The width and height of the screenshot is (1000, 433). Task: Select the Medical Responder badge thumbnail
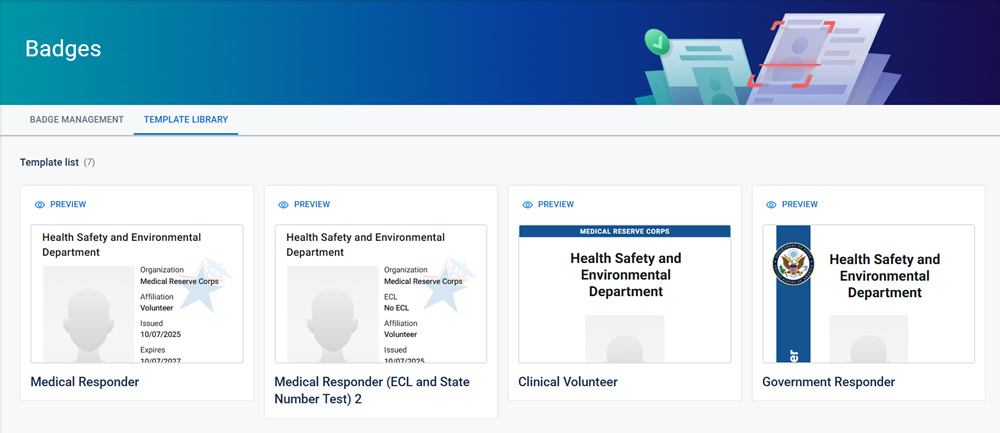(x=137, y=294)
